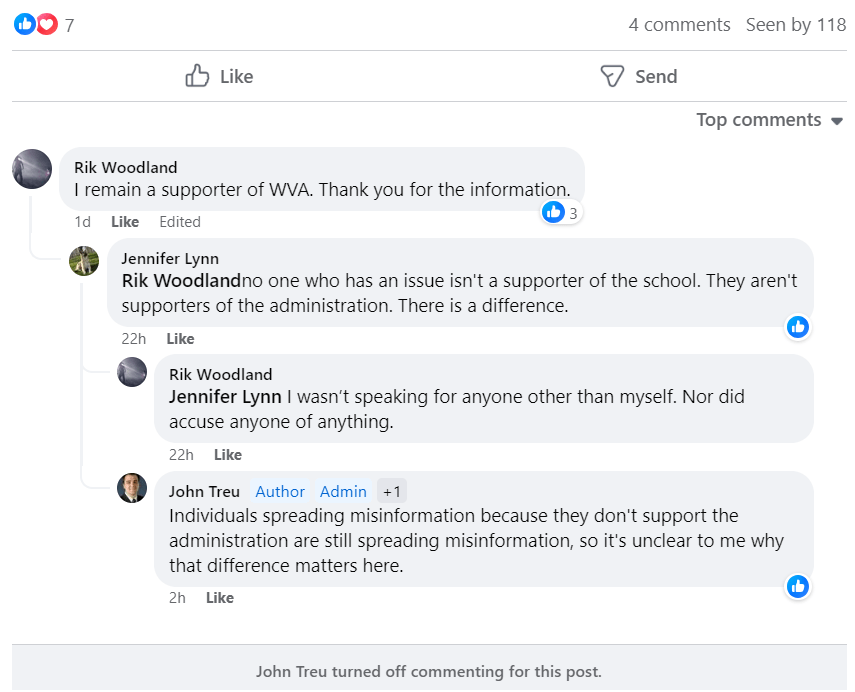Click the like reaction on Jennifer Lynn's comment
This screenshot has width=855, height=692.
tap(797, 326)
